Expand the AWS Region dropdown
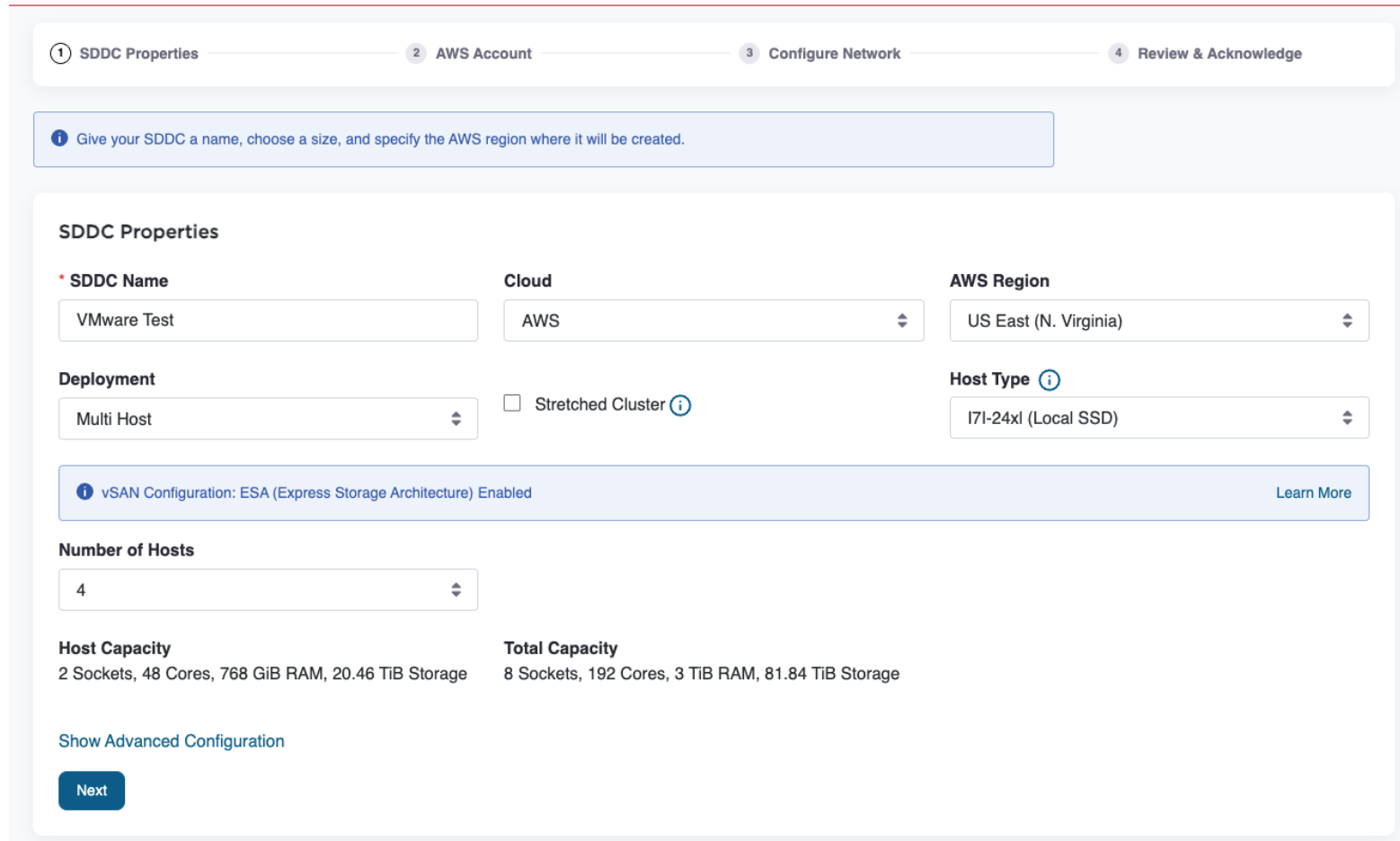Viewport: 1400px width, 841px height. 1158,321
